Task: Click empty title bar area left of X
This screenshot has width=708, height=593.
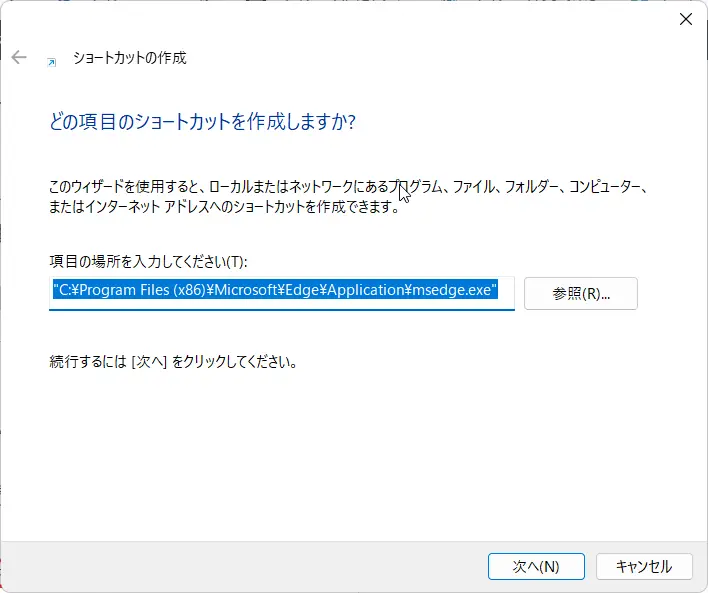Action: pyautogui.click(x=400, y=19)
